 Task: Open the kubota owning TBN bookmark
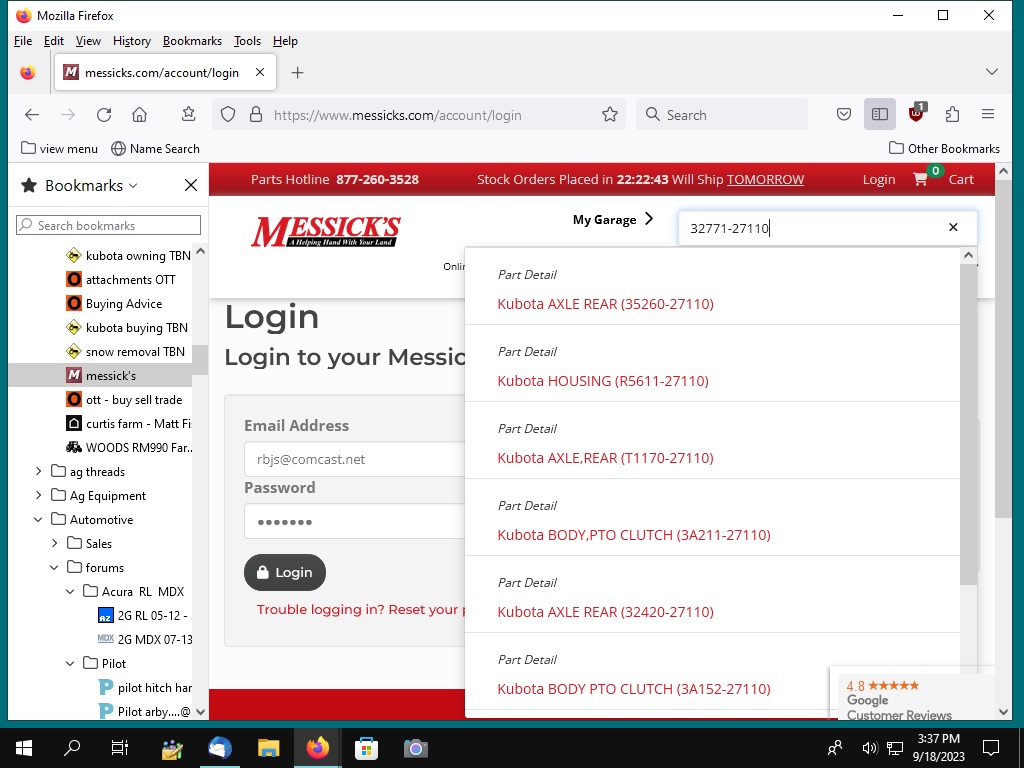129,255
